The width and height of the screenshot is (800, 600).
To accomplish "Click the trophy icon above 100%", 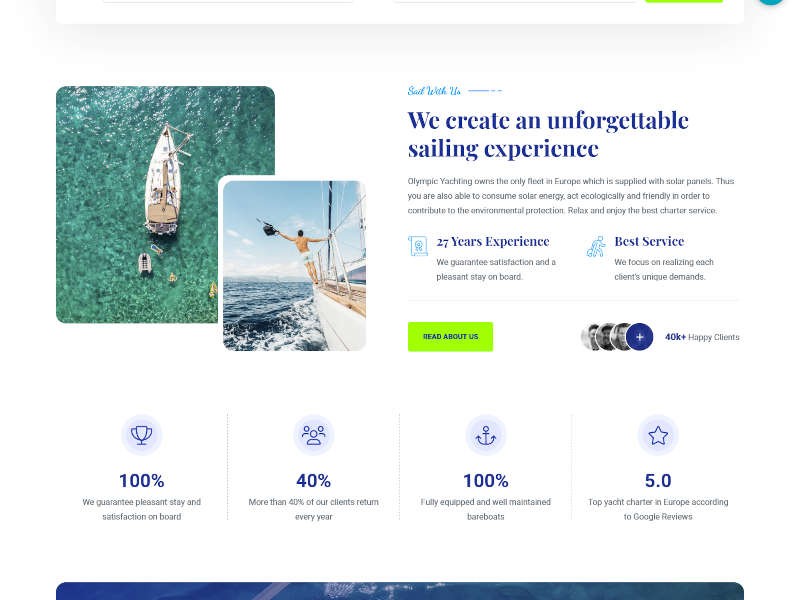I will tap(141, 435).
